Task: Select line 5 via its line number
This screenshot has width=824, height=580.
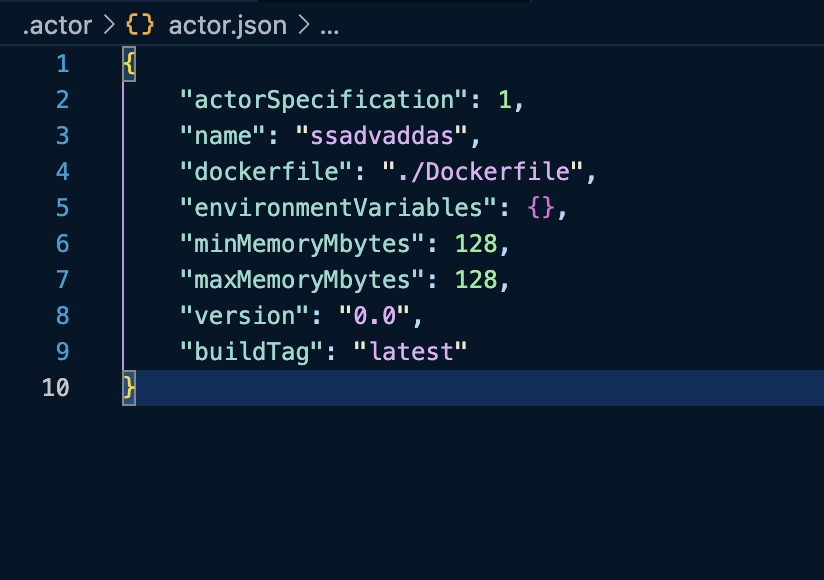Action: click(x=63, y=208)
